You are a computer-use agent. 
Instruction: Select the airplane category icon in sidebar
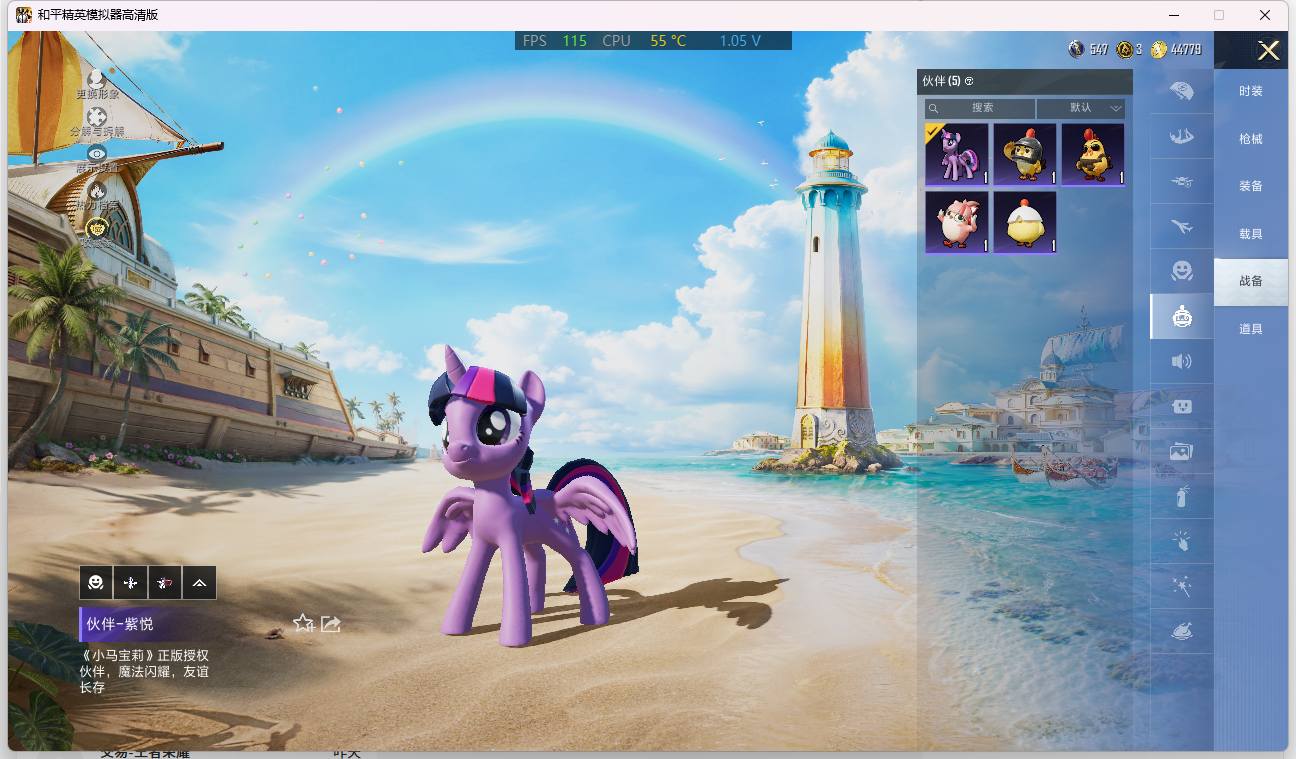tap(1182, 227)
